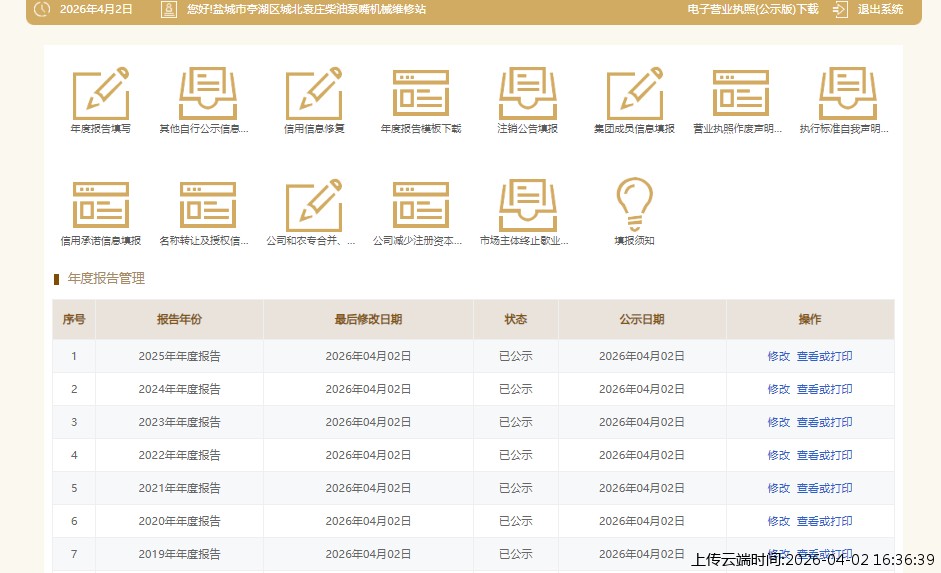941x573 pixels.
Task: Click the 报告年份 column header
Action: pos(179,319)
